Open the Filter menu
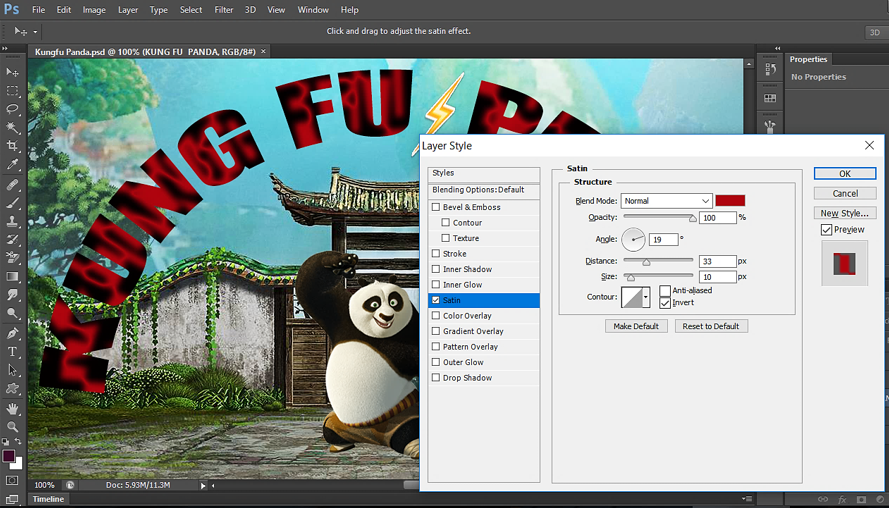The height and width of the screenshot is (510, 890). (x=224, y=10)
